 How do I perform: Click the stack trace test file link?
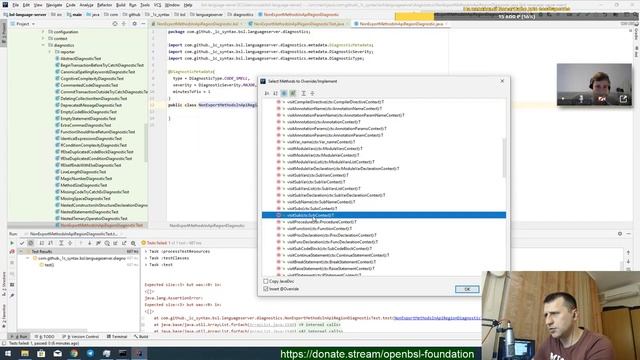[x=437, y=318]
